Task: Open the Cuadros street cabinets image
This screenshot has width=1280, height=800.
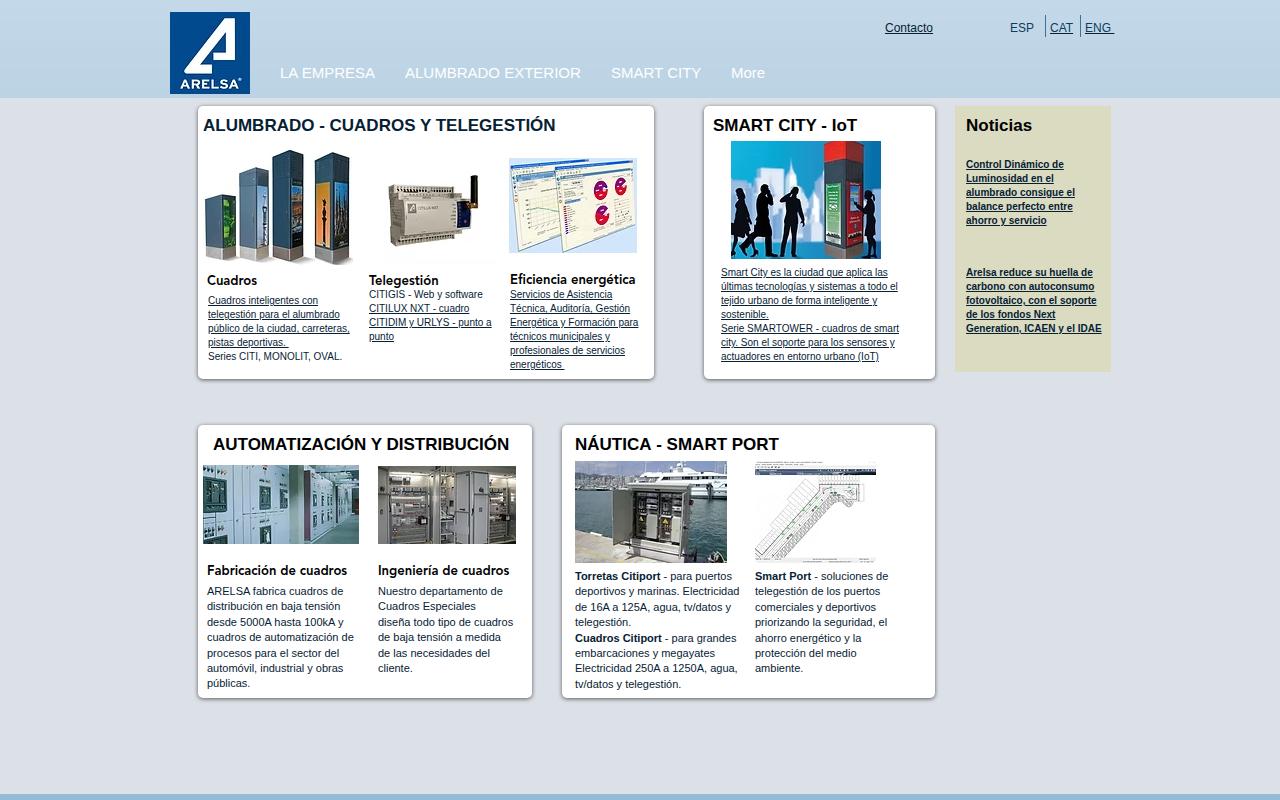Action: tap(279, 207)
